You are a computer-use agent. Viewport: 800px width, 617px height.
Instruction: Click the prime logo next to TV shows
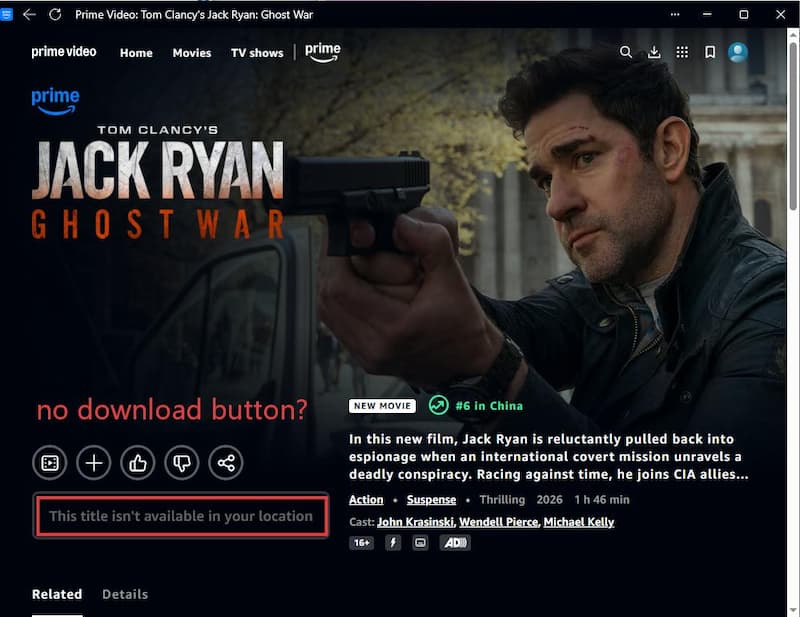pos(322,52)
